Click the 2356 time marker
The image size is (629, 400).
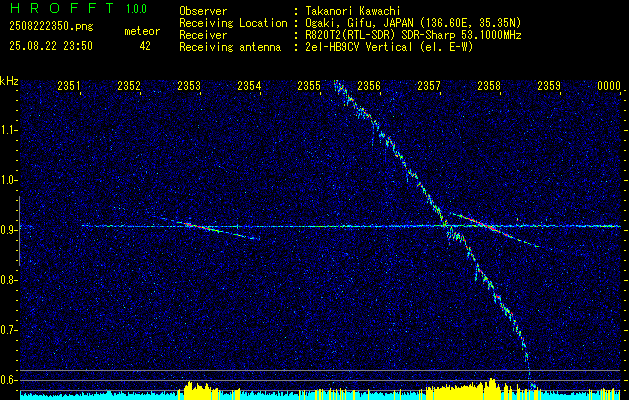(369, 86)
